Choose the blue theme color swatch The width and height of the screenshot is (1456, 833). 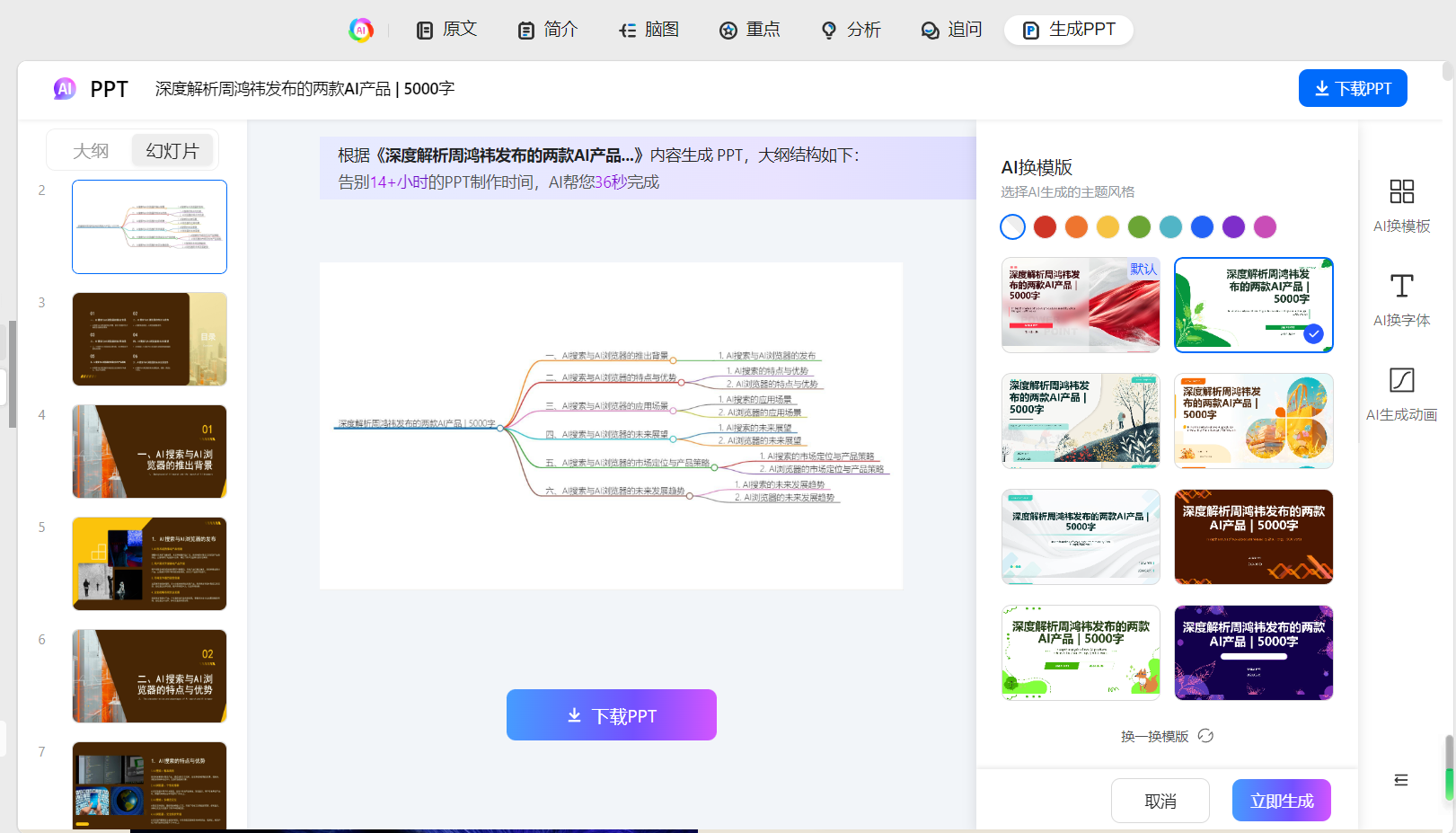point(1202,227)
